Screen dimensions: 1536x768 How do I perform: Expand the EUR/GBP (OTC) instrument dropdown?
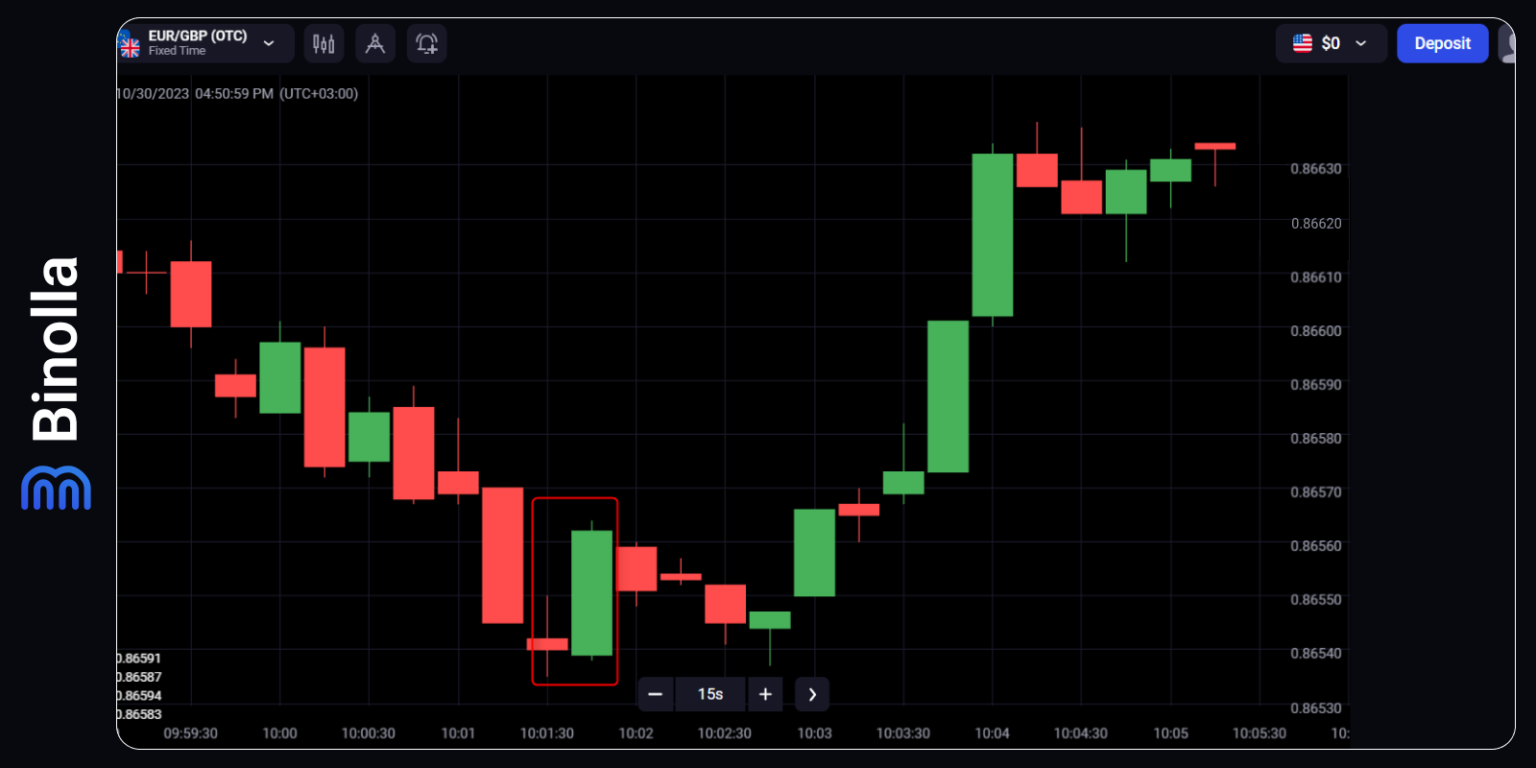pyautogui.click(x=268, y=44)
